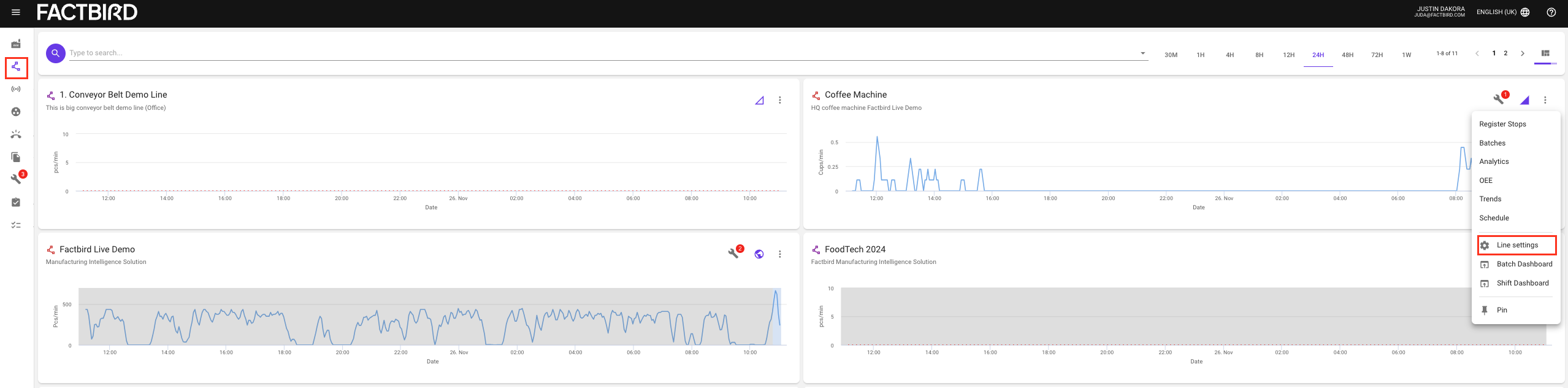
Task: Go to page 2
Action: tap(1505, 53)
